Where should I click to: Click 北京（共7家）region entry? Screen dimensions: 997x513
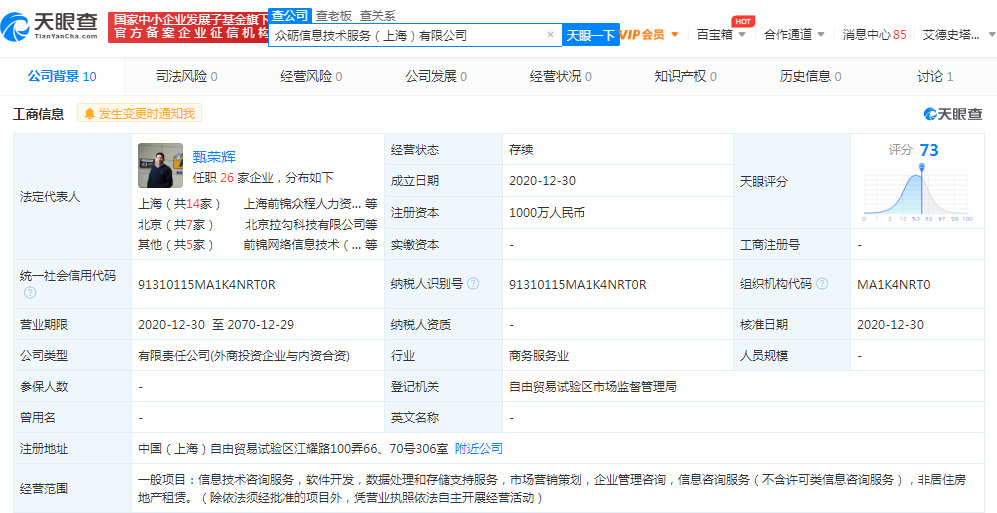tap(176, 224)
